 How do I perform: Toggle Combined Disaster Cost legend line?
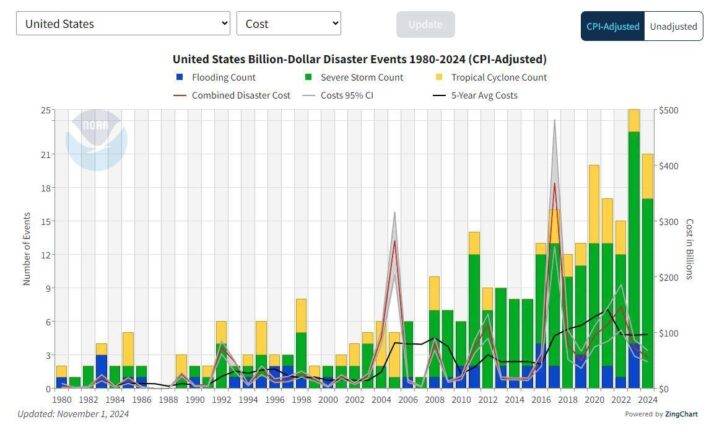(x=232, y=95)
